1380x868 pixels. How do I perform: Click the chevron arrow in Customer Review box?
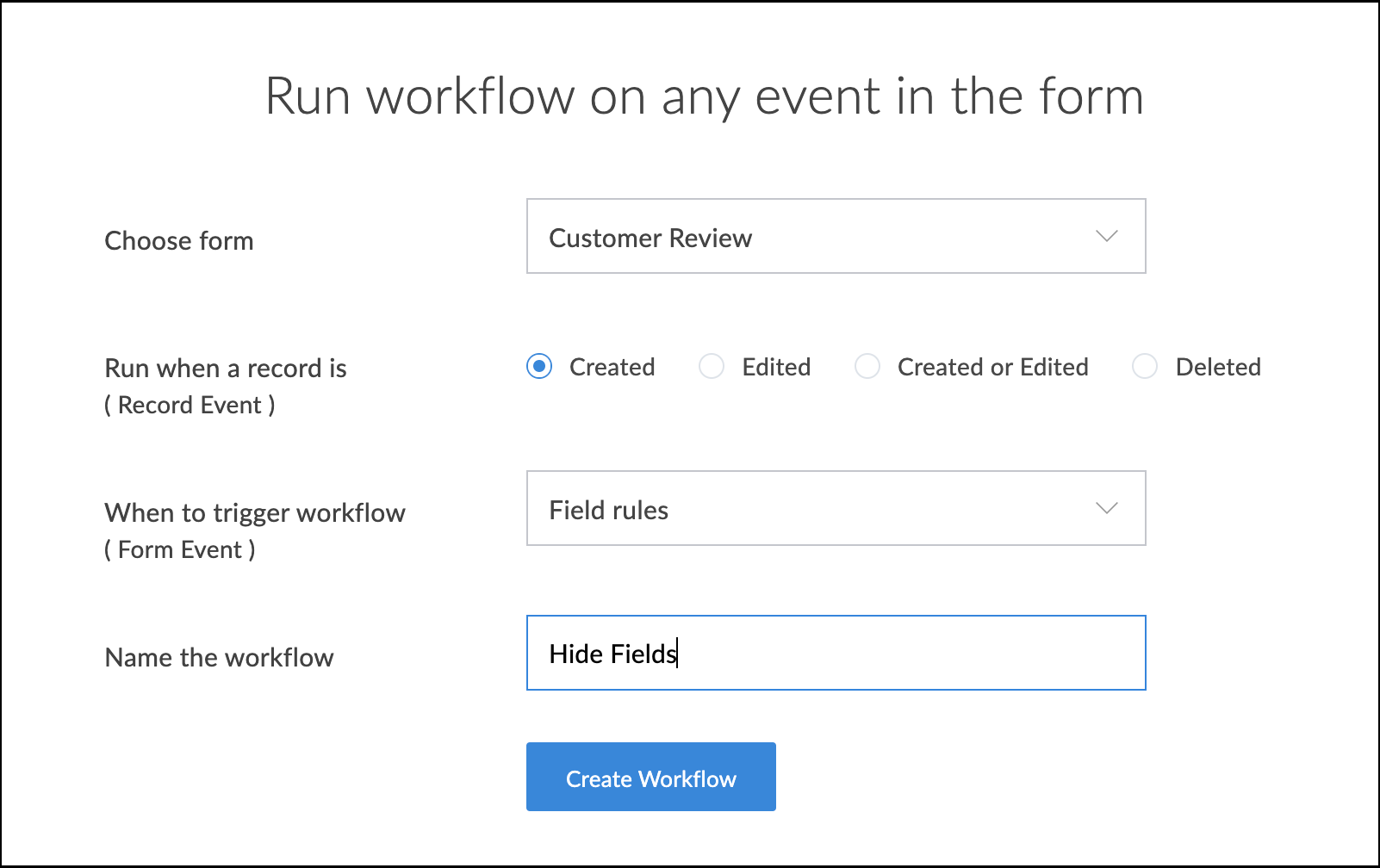coord(1106,237)
